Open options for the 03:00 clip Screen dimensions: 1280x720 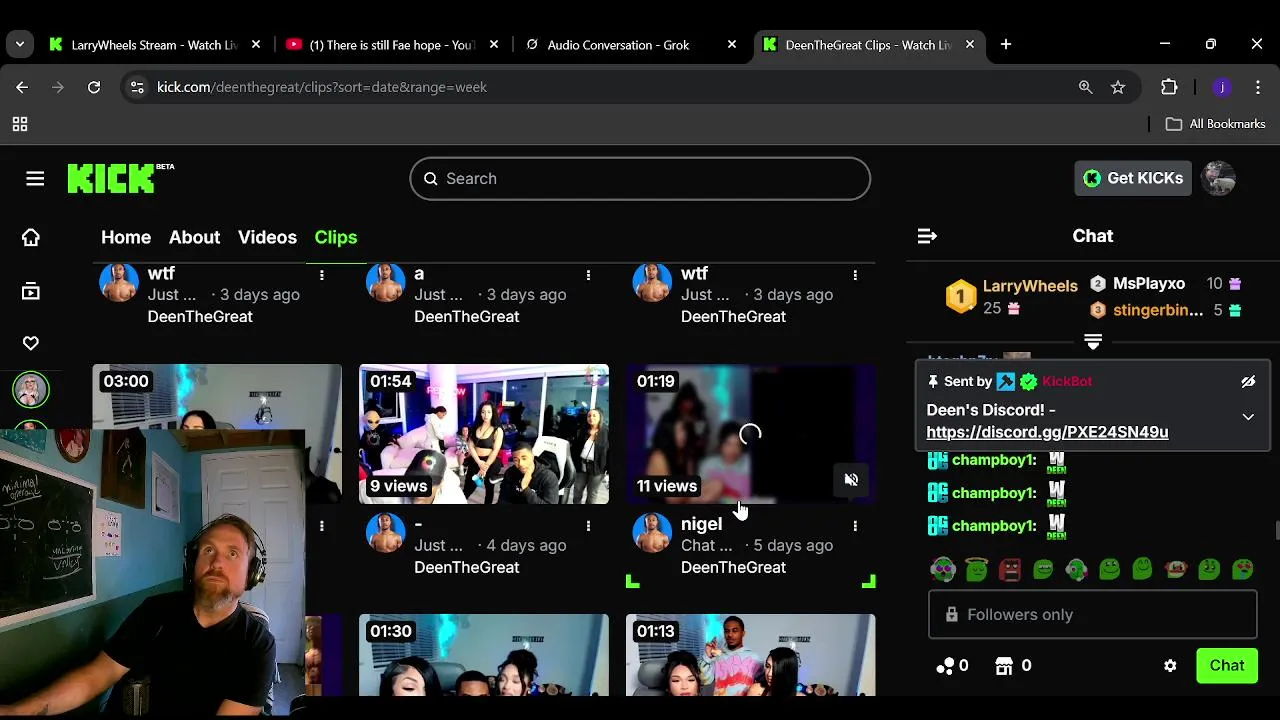tap(321, 525)
